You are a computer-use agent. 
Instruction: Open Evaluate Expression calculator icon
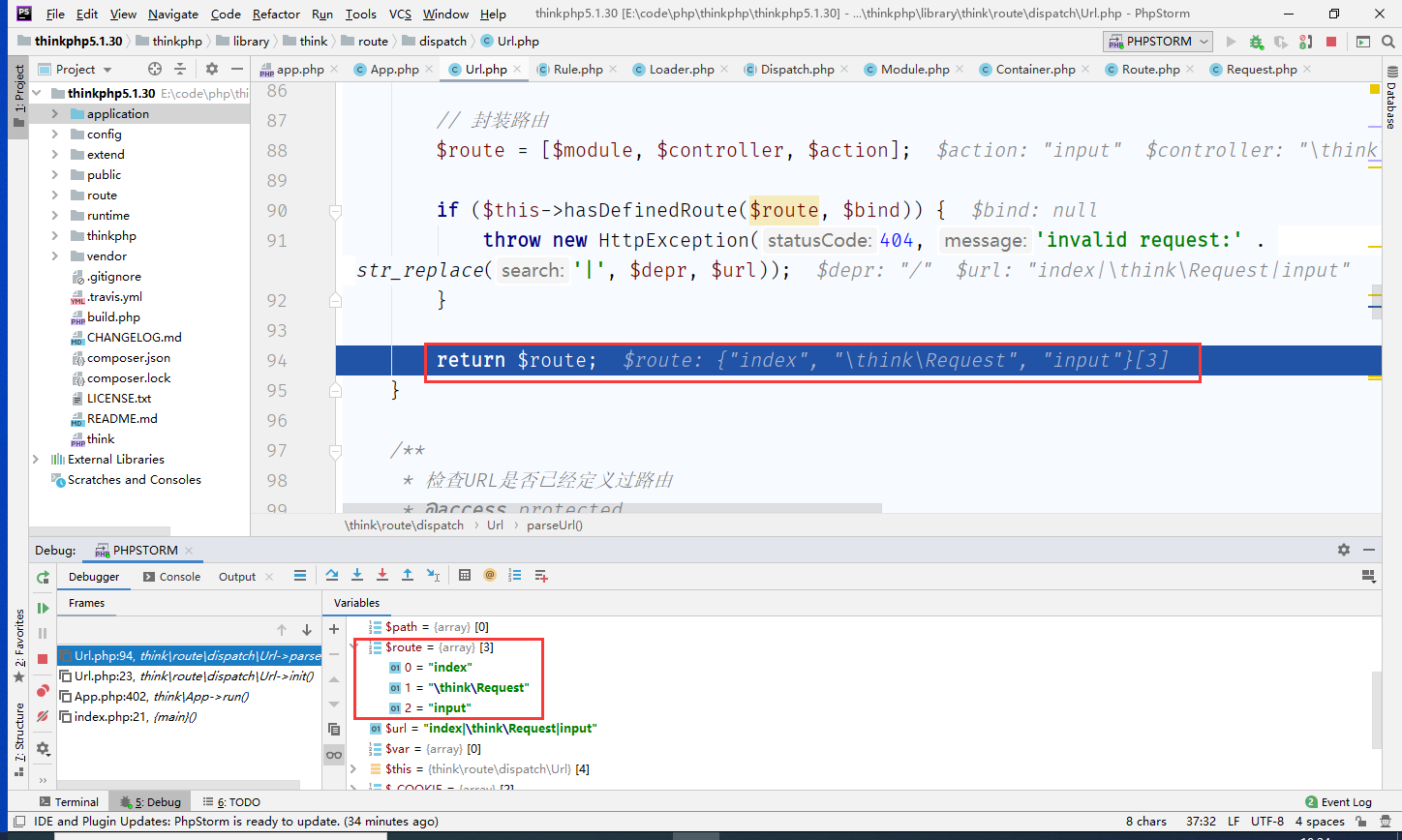465,575
